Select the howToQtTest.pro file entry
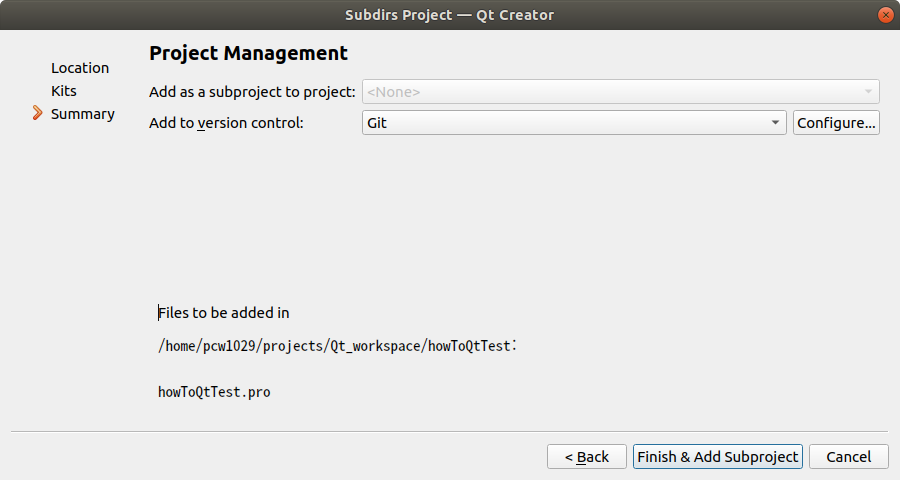Viewport: 900px width, 480px height. tap(214, 392)
